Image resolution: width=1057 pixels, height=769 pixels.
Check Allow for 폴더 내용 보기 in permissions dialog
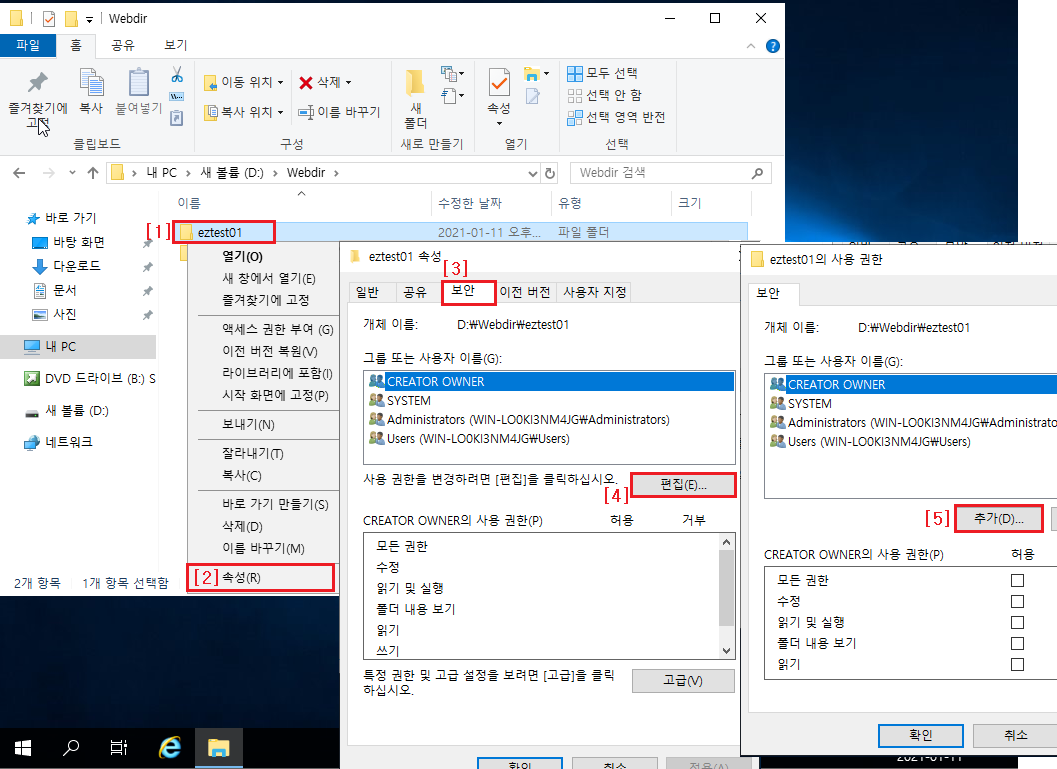tap(1017, 643)
